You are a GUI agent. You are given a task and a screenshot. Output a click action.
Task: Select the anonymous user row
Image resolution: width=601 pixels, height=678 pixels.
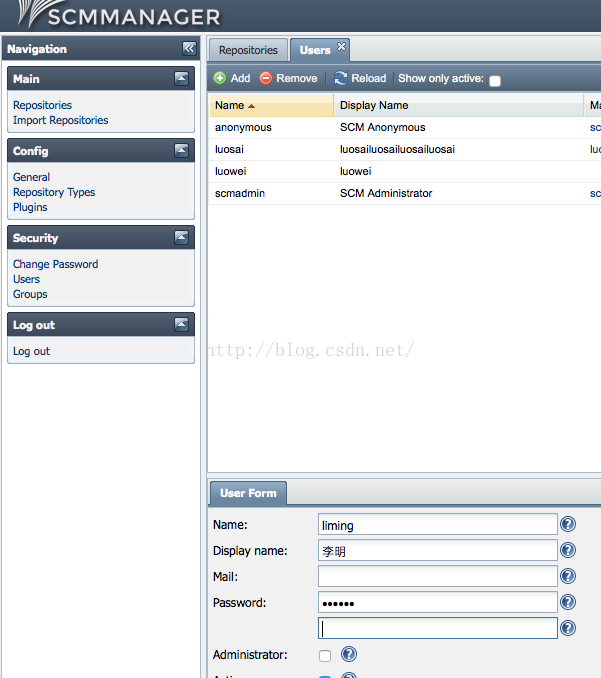coord(405,128)
